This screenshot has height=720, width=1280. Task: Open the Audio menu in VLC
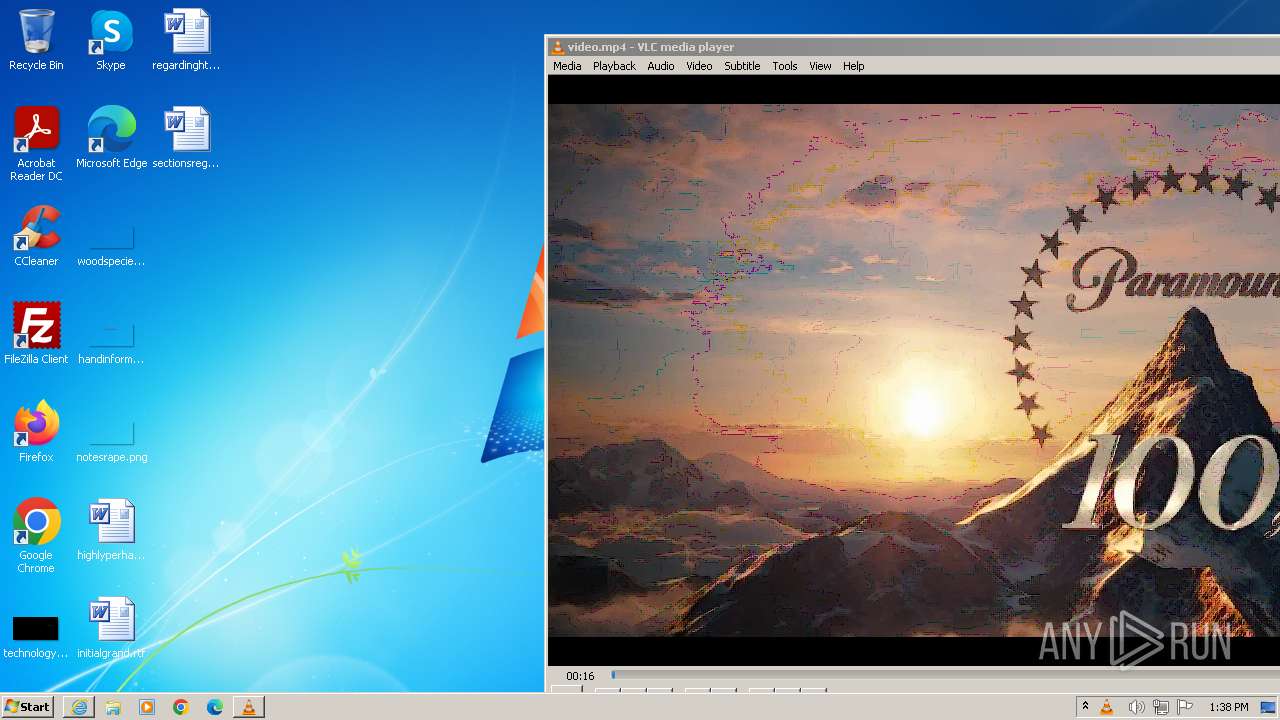(660, 66)
